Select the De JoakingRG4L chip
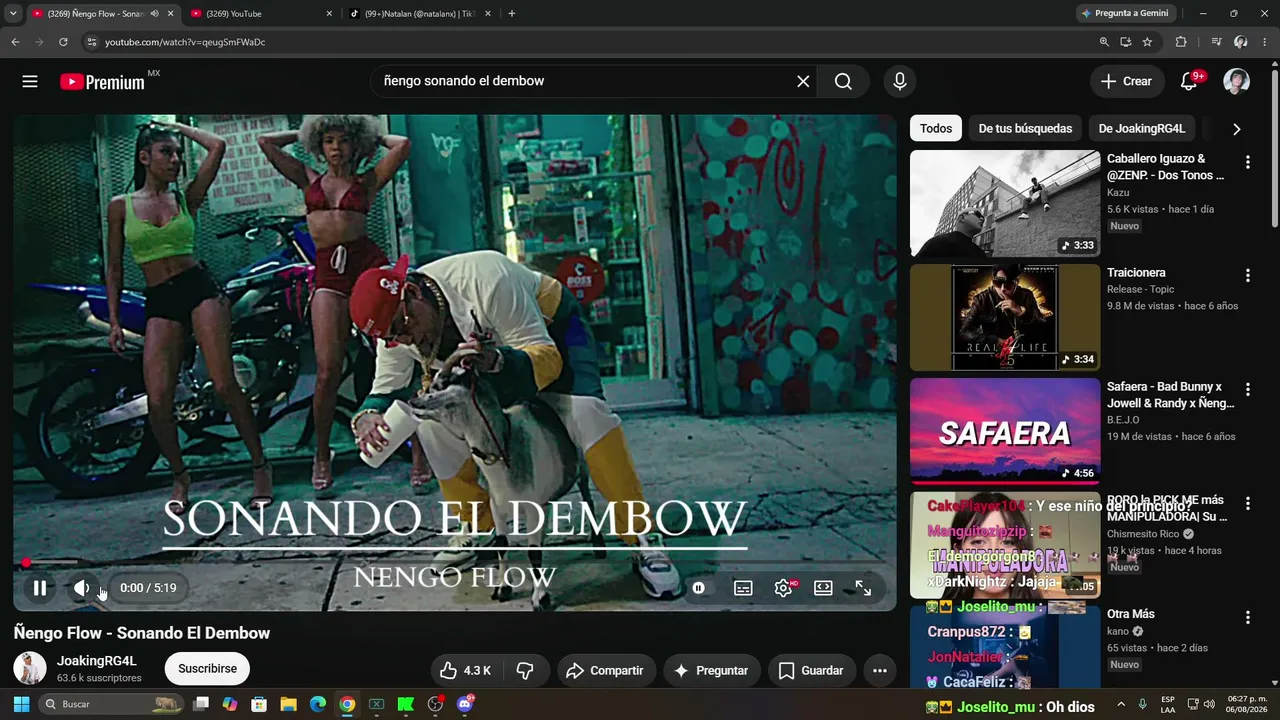The width and height of the screenshot is (1280, 720). click(1142, 128)
